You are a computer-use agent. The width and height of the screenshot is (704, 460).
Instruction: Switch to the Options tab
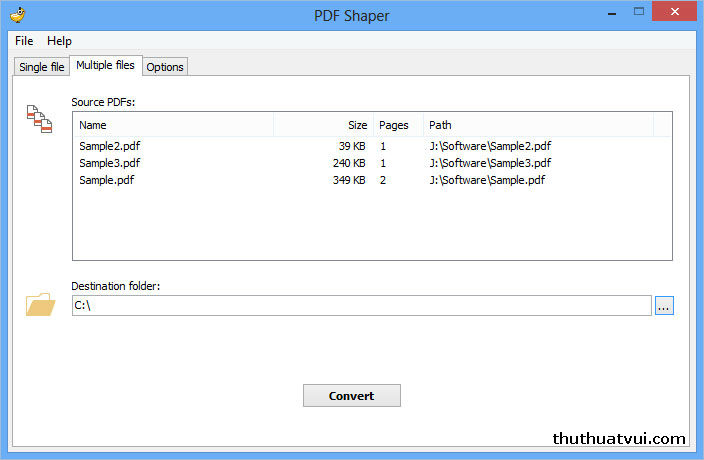click(x=165, y=67)
